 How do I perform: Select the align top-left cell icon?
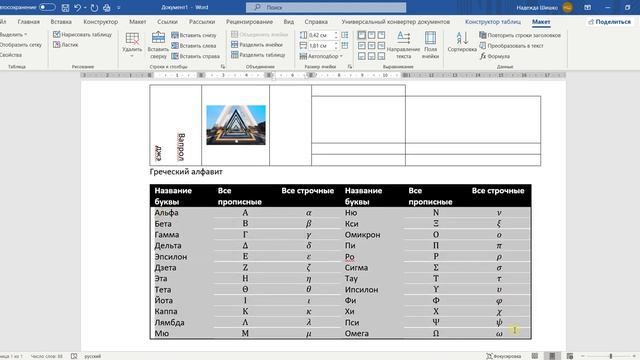(362, 35)
